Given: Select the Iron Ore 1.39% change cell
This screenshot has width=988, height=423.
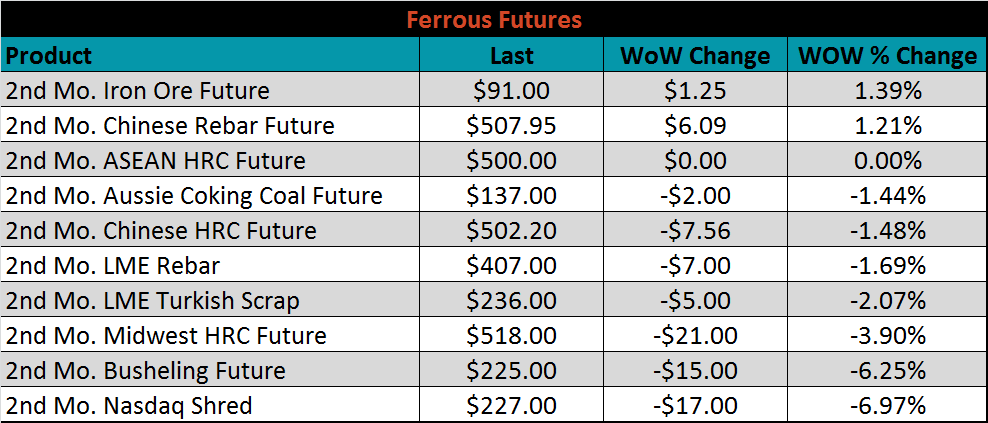Looking at the screenshot, I should pyautogui.click(x=887, y=90).
